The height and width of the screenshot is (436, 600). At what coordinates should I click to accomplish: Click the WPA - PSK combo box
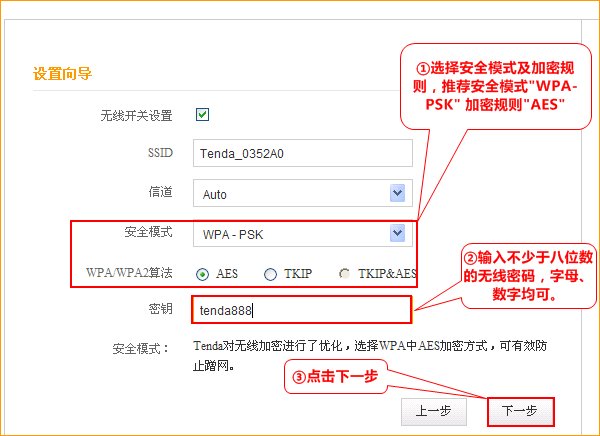(x=303, y=233)
